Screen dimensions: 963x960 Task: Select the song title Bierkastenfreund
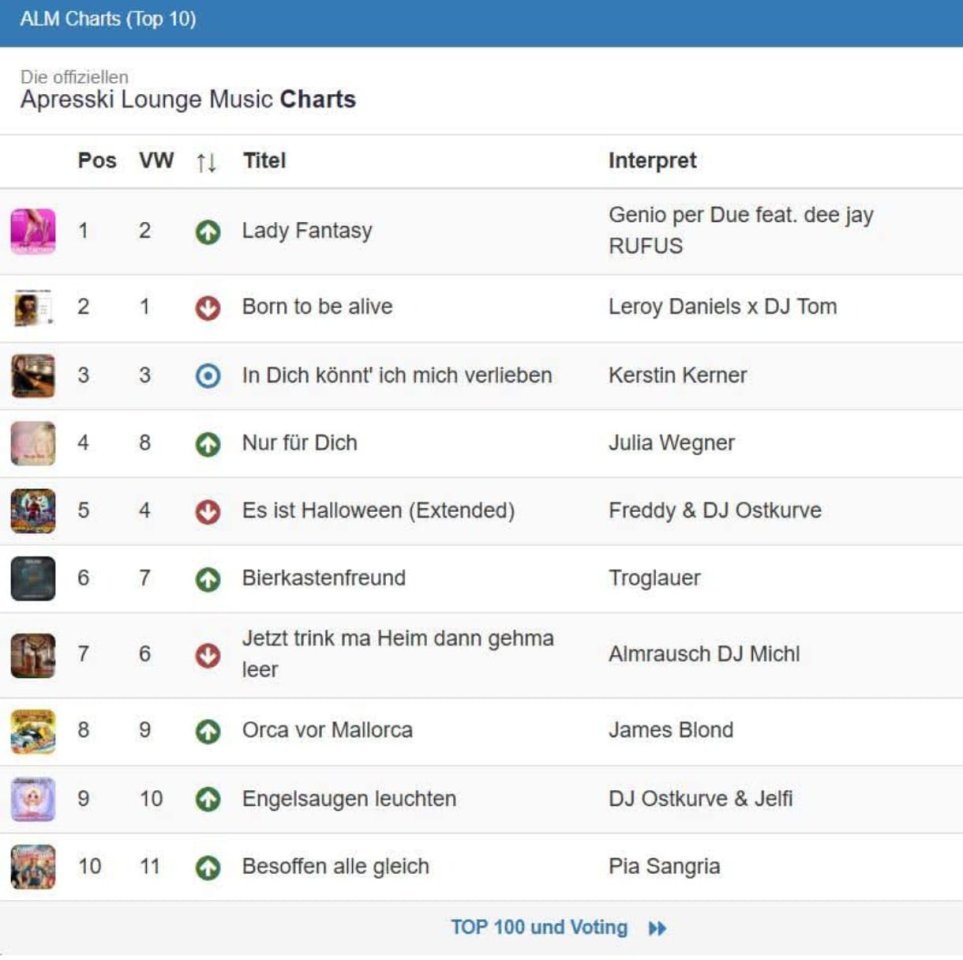coord(323,578)
